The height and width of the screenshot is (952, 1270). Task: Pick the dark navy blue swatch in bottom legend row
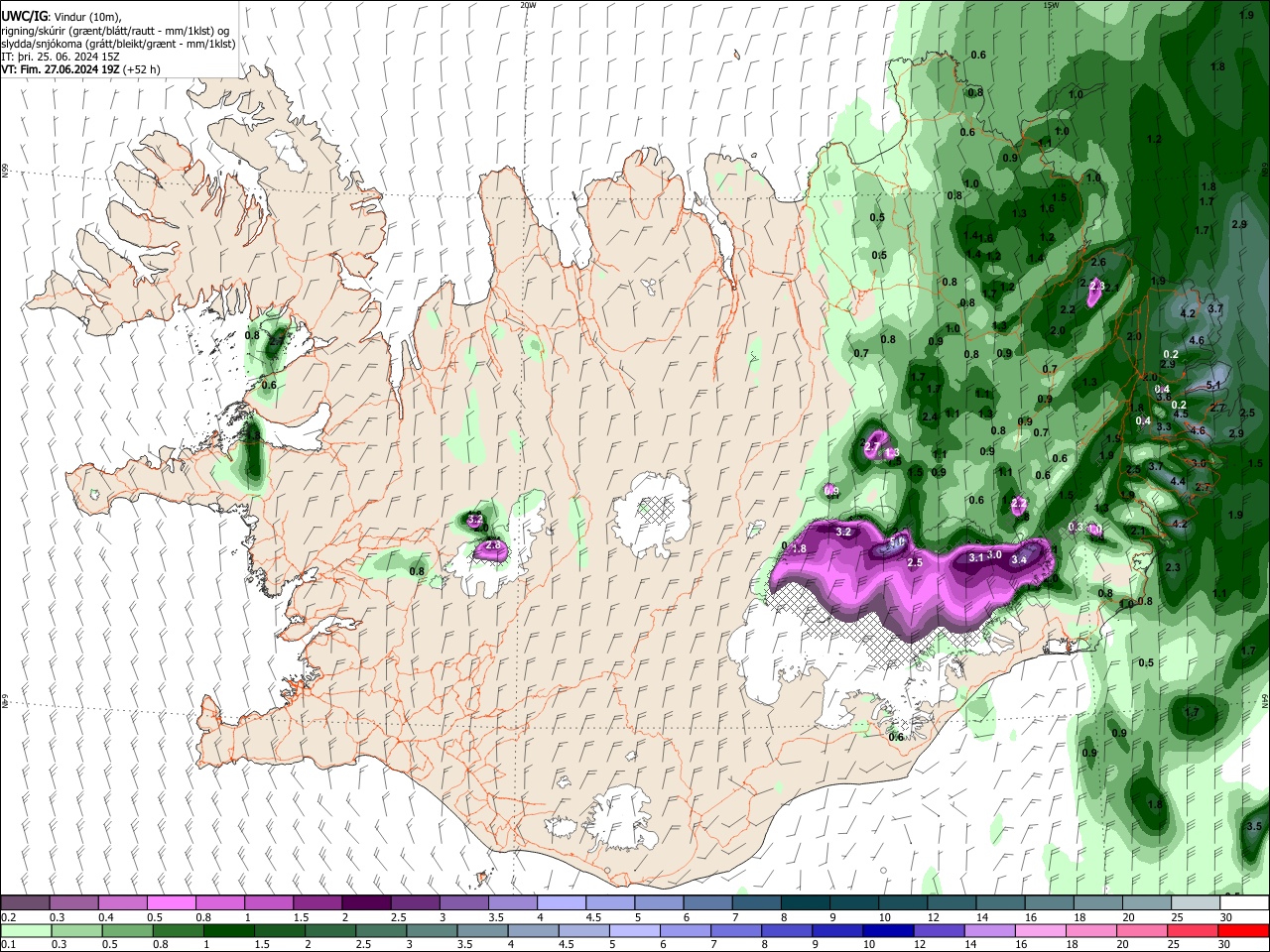[x=886, y=931]
